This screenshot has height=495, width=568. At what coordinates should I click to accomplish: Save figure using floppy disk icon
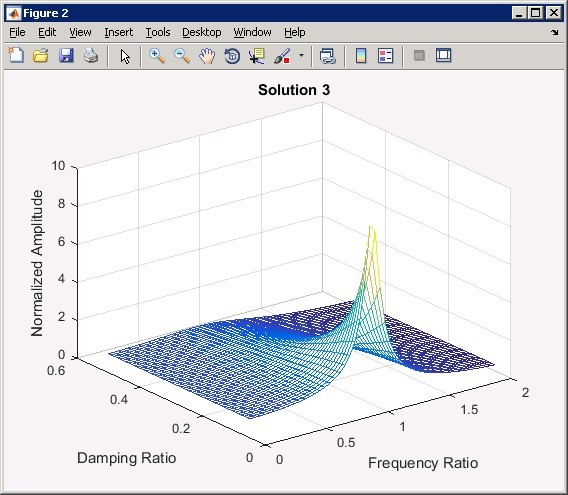click(66, 56)
